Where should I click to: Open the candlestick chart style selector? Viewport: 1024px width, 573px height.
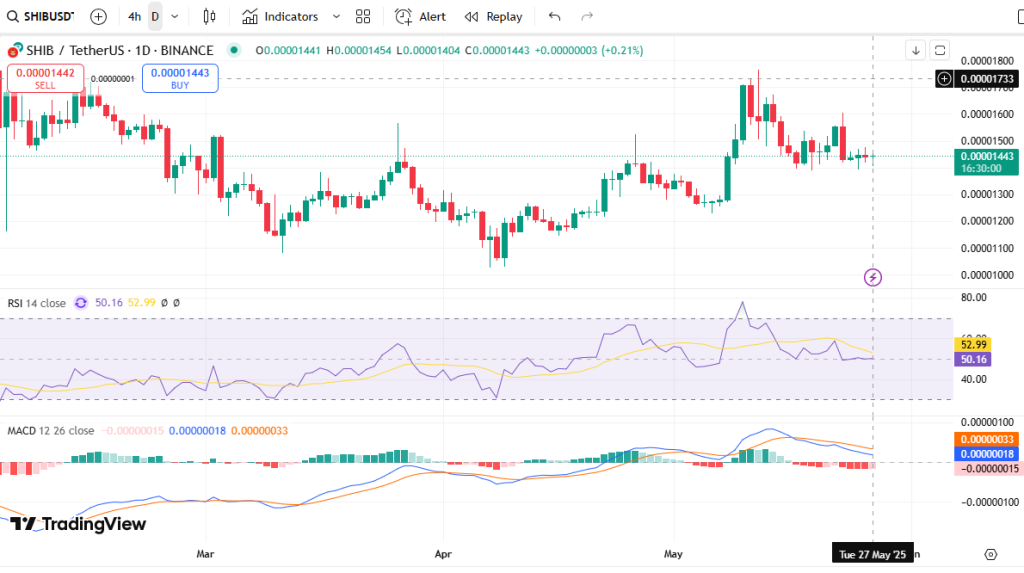pos(209,16)
